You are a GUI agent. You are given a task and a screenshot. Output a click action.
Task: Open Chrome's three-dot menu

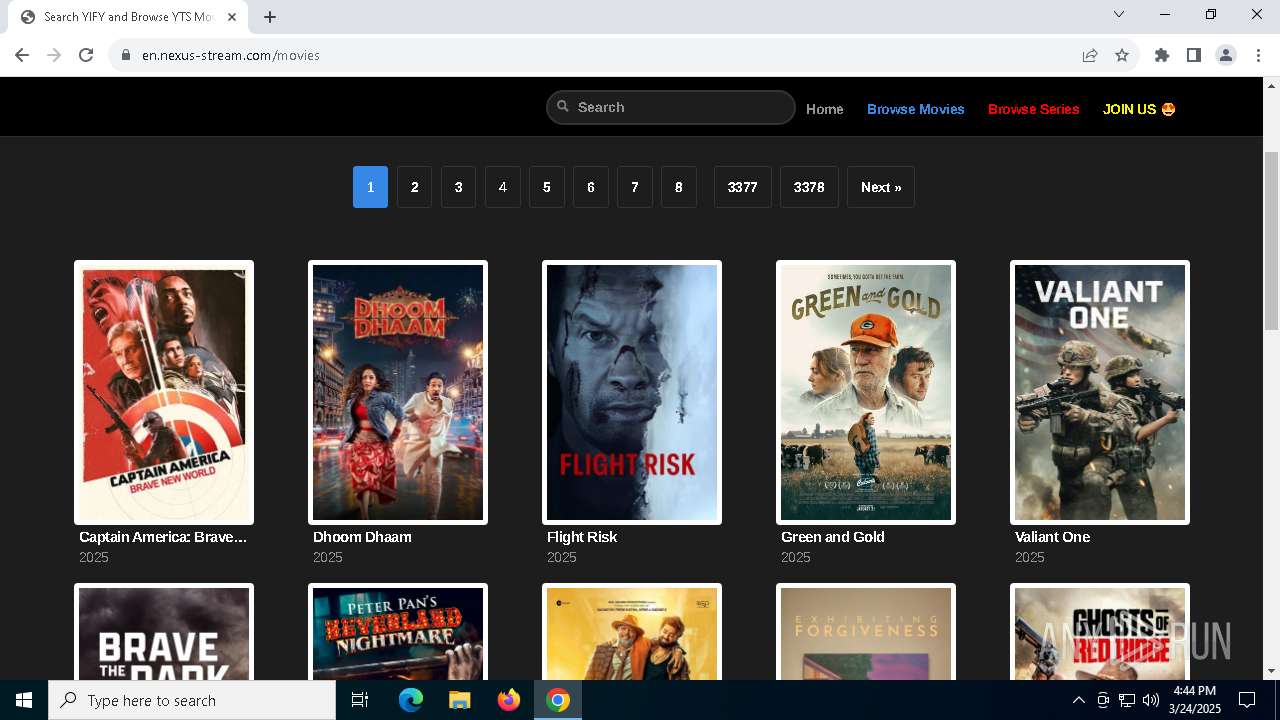(x=1258, y=55)
